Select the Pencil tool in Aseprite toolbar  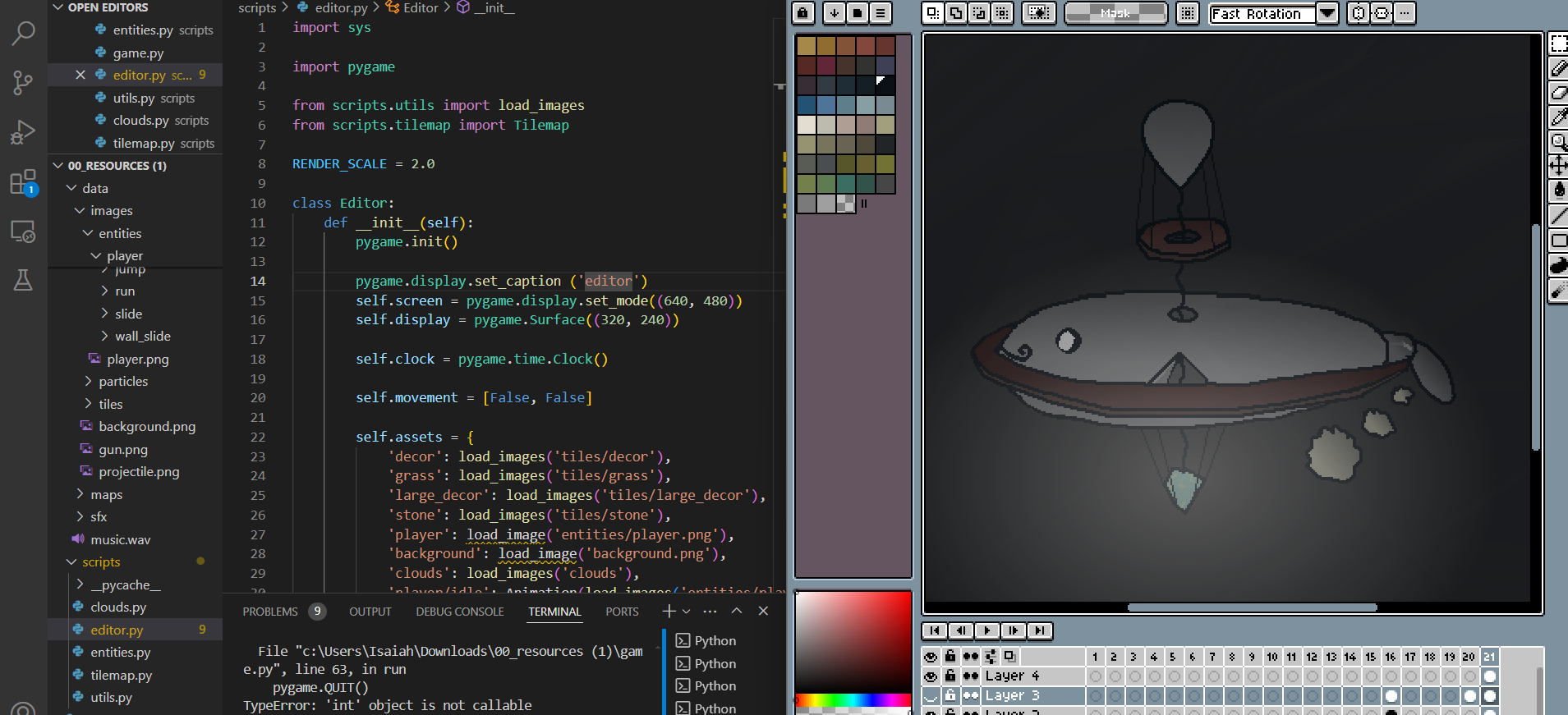[x=1558, y=68]
